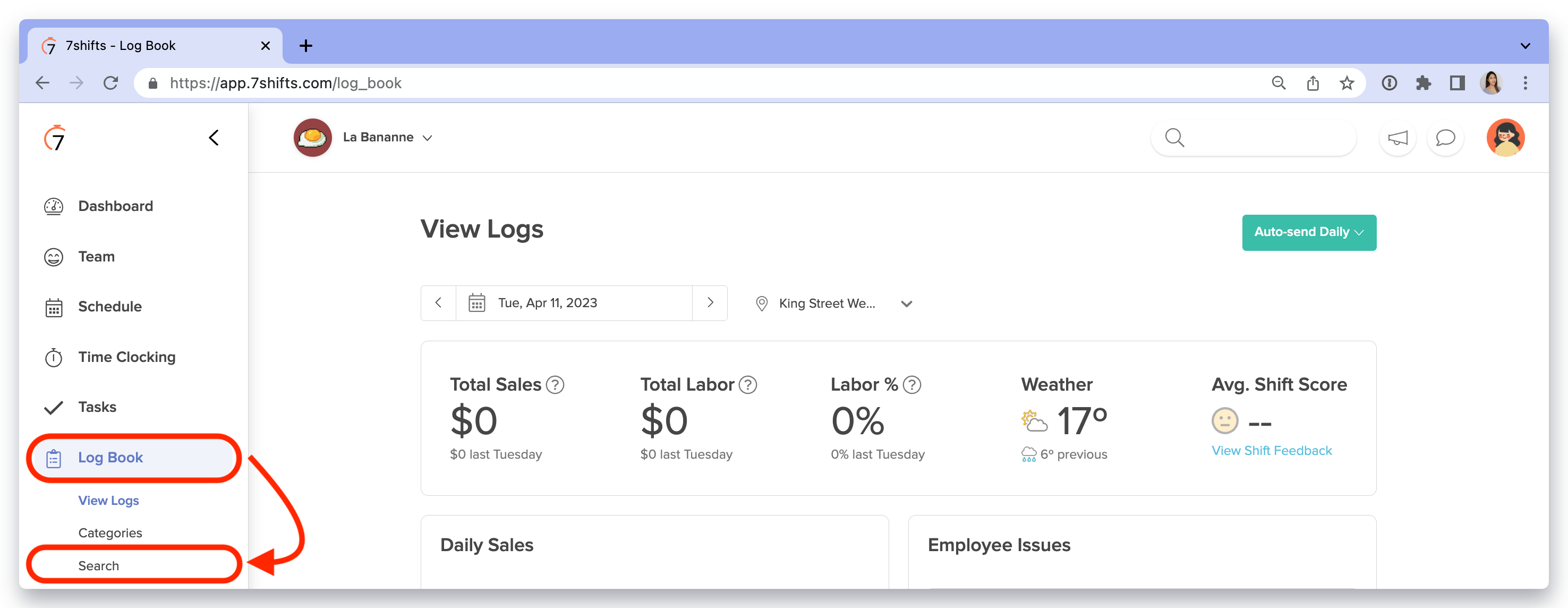Go to Schedule in the sidebar
Viewport: 1568px width, 608px height.
tap(109, 307)
